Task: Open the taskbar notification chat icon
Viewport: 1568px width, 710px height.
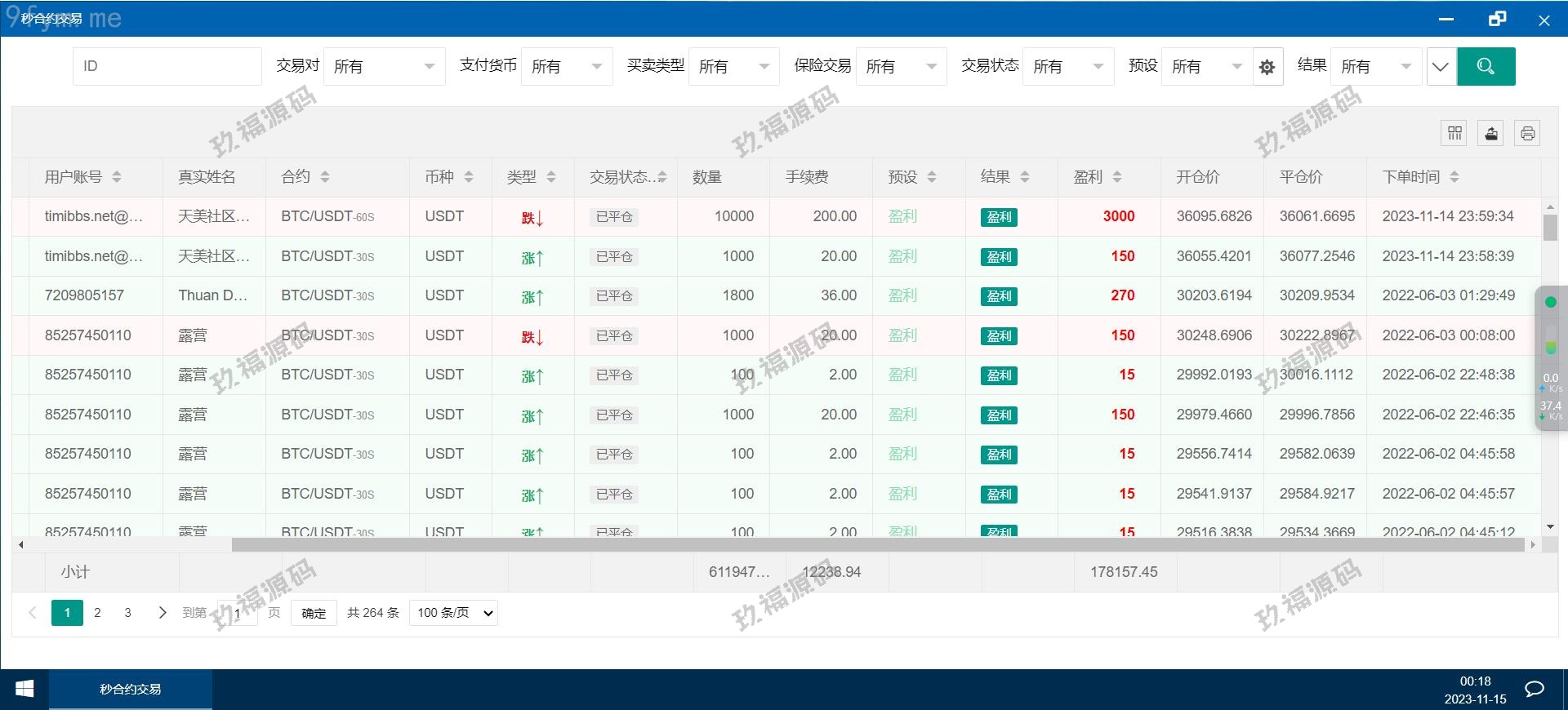Action: [x=1535, y=690]
